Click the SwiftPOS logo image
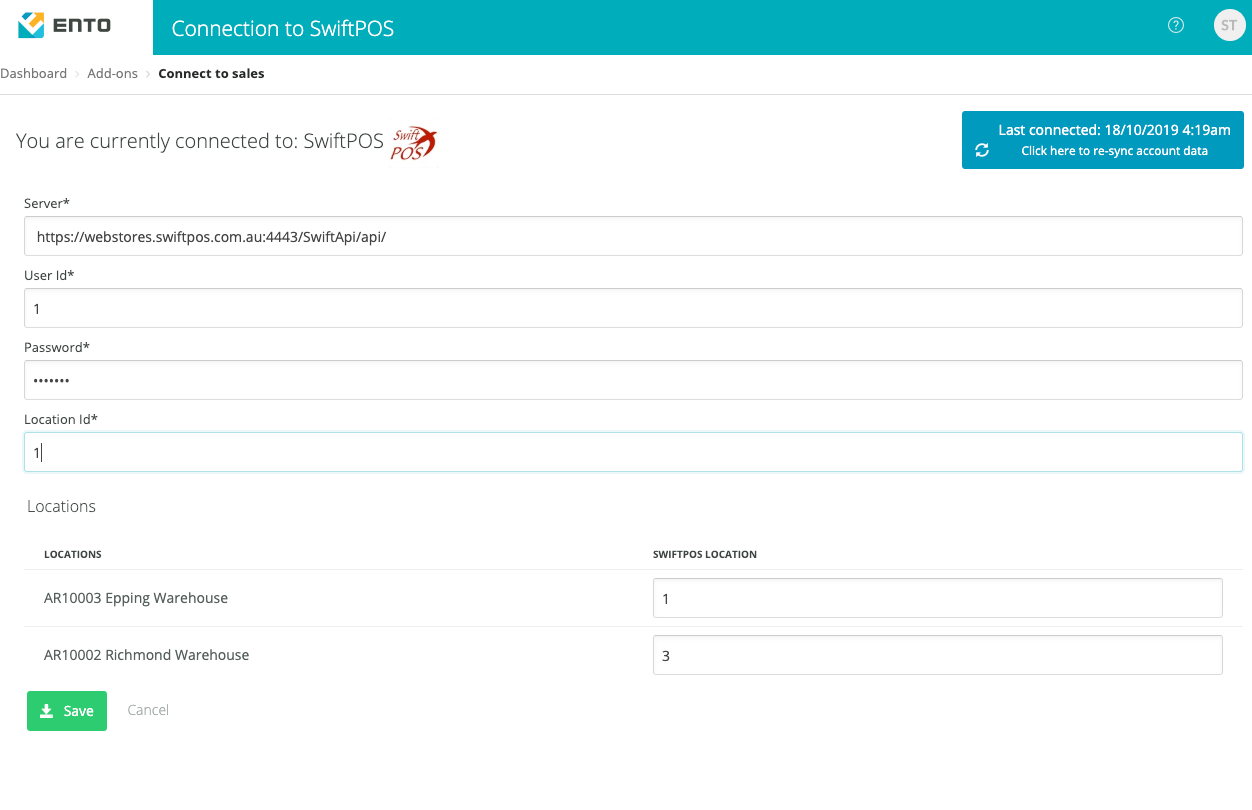Screen dimensions: 1252x810 (414, 142)
